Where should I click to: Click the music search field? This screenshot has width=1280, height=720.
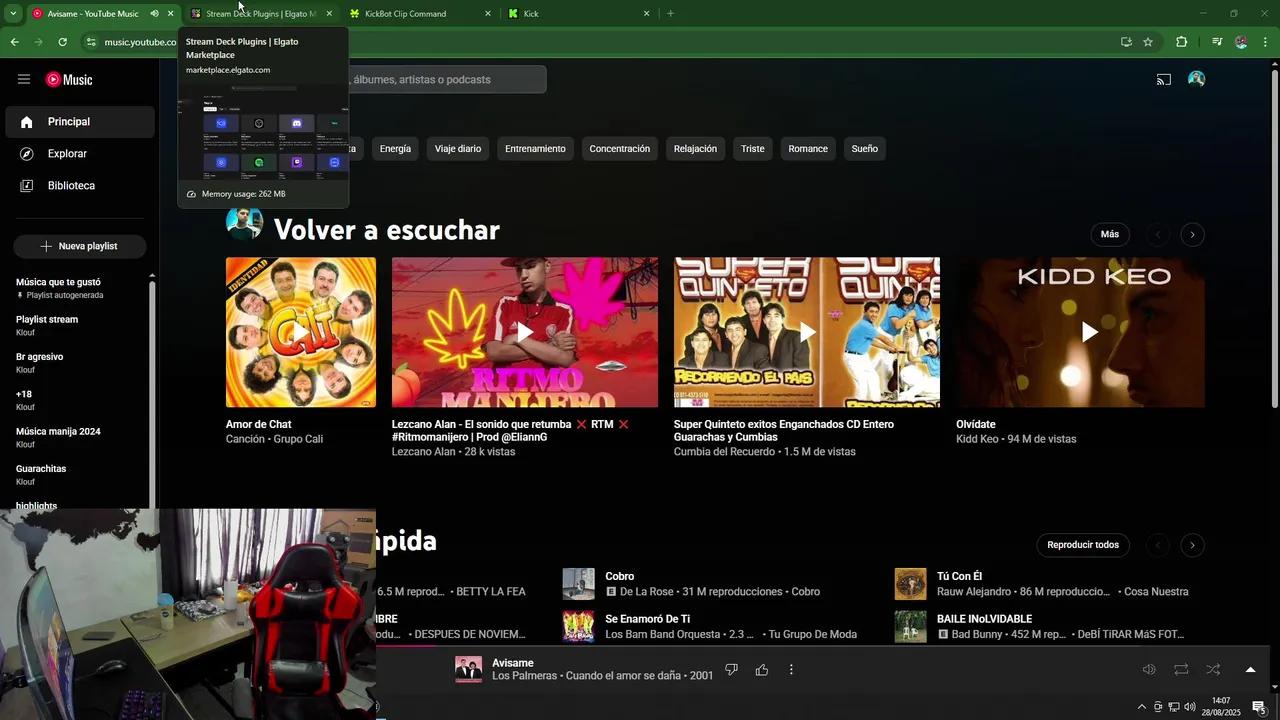(x=445, y=79)
